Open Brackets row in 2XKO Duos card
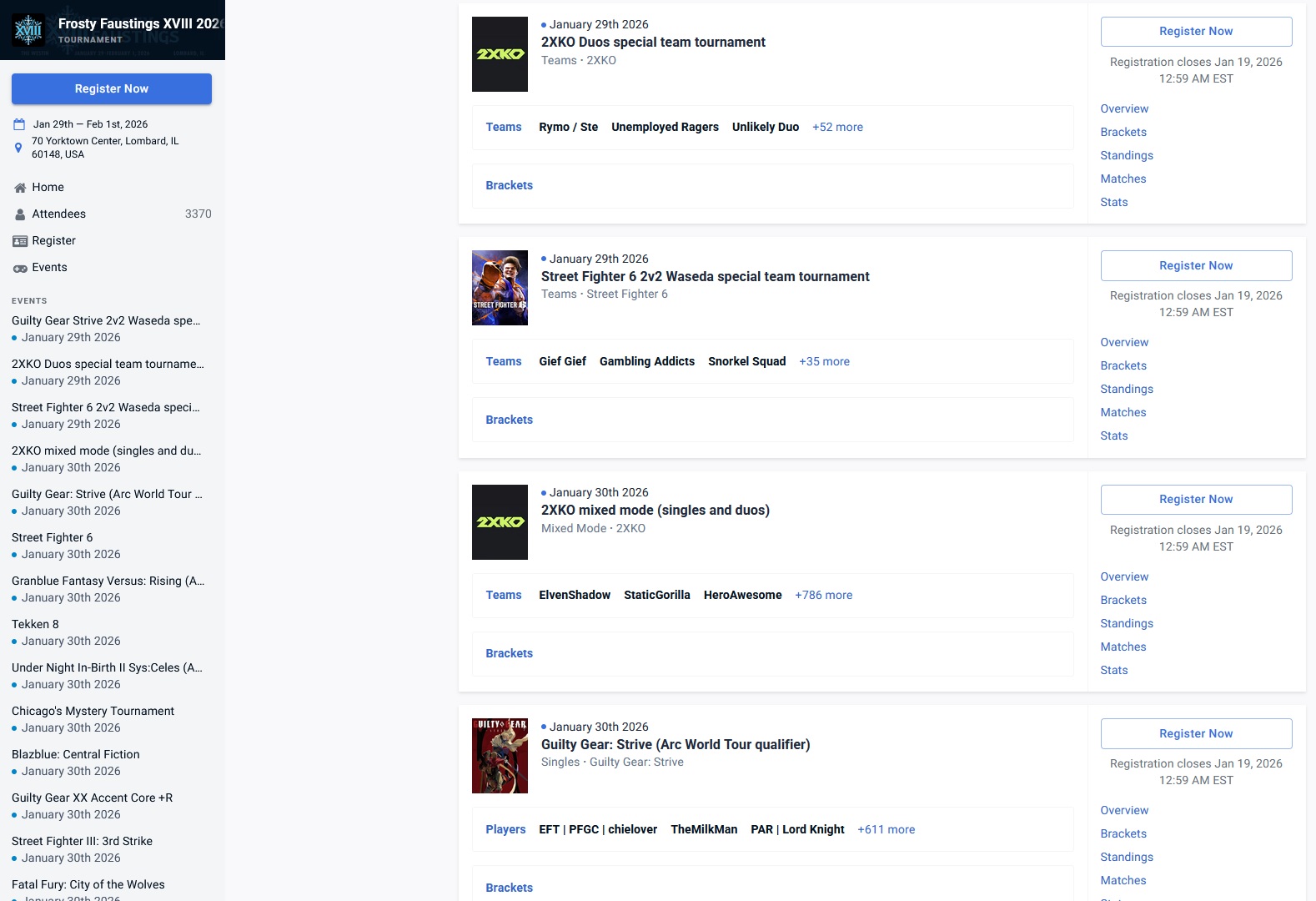 pyautogui.click(x=772, y=186)
